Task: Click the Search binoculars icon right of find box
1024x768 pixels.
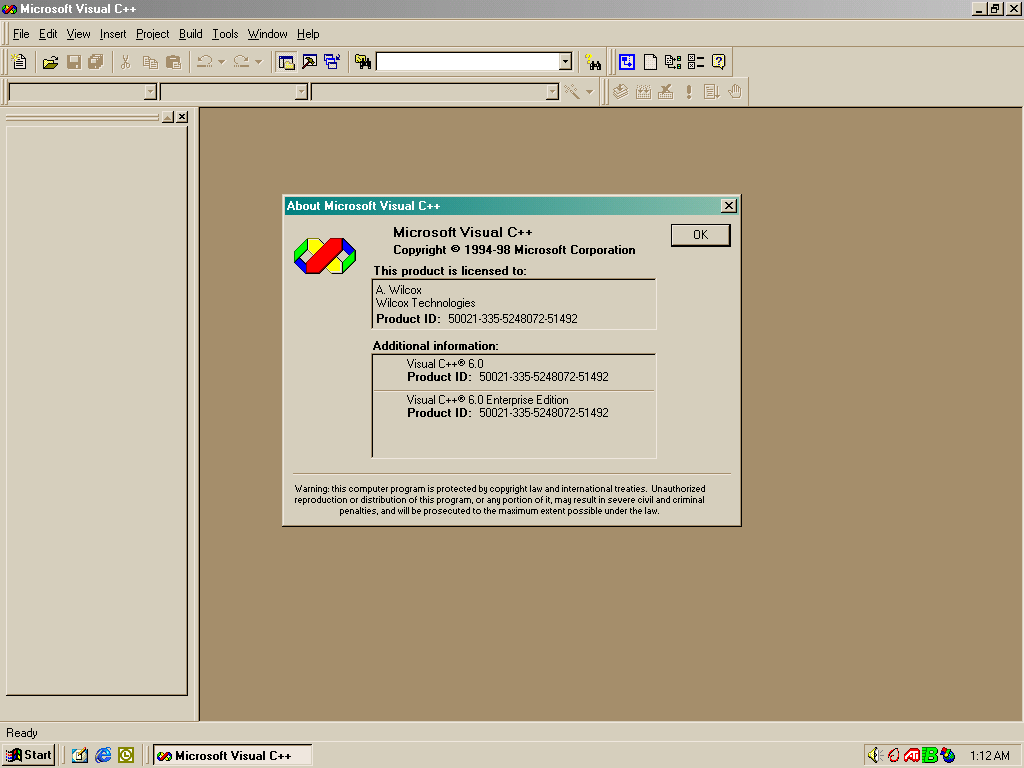Action: click(593, 62)
